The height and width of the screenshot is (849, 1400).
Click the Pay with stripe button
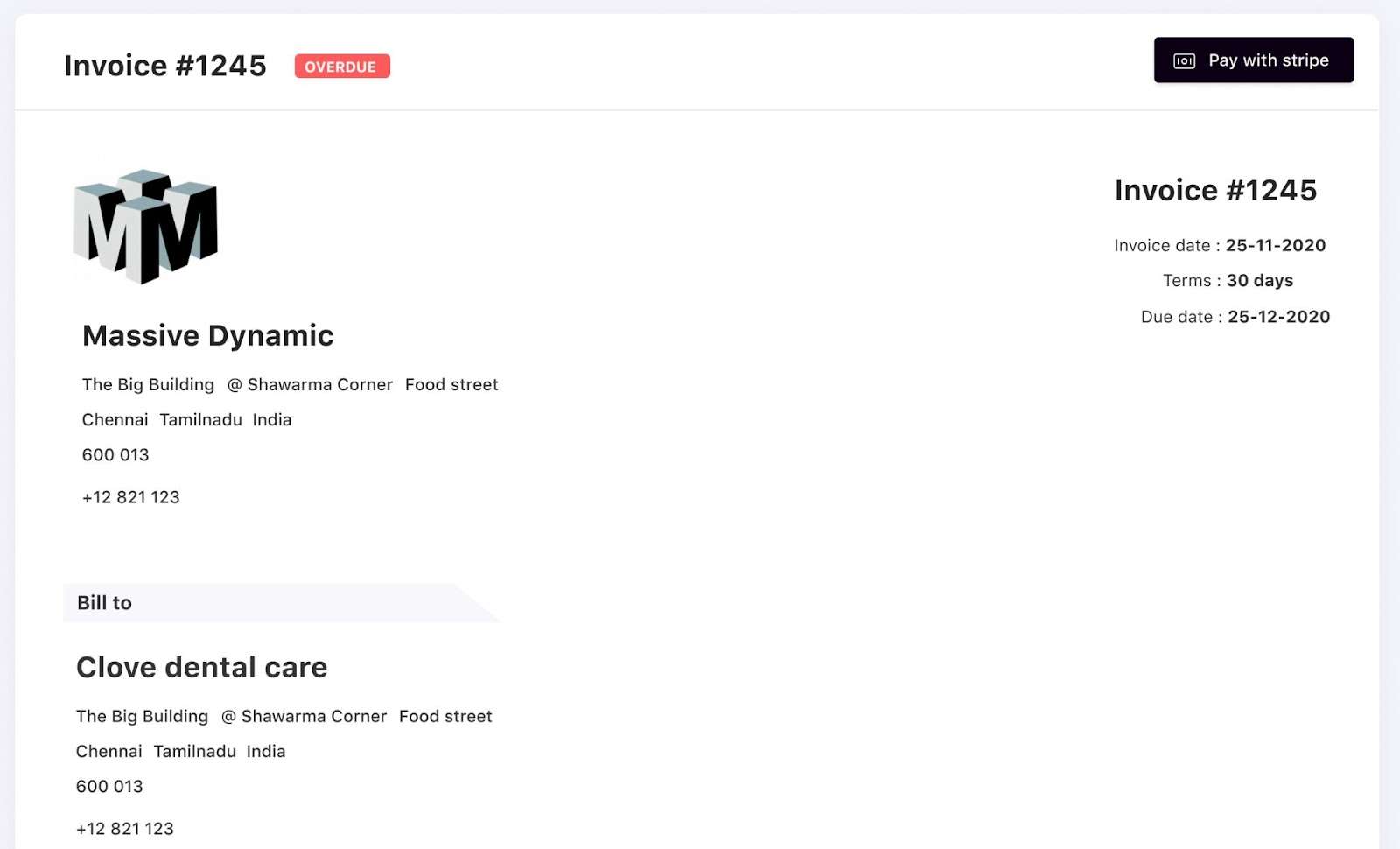pyautogui.click(x=1253, y=60)
